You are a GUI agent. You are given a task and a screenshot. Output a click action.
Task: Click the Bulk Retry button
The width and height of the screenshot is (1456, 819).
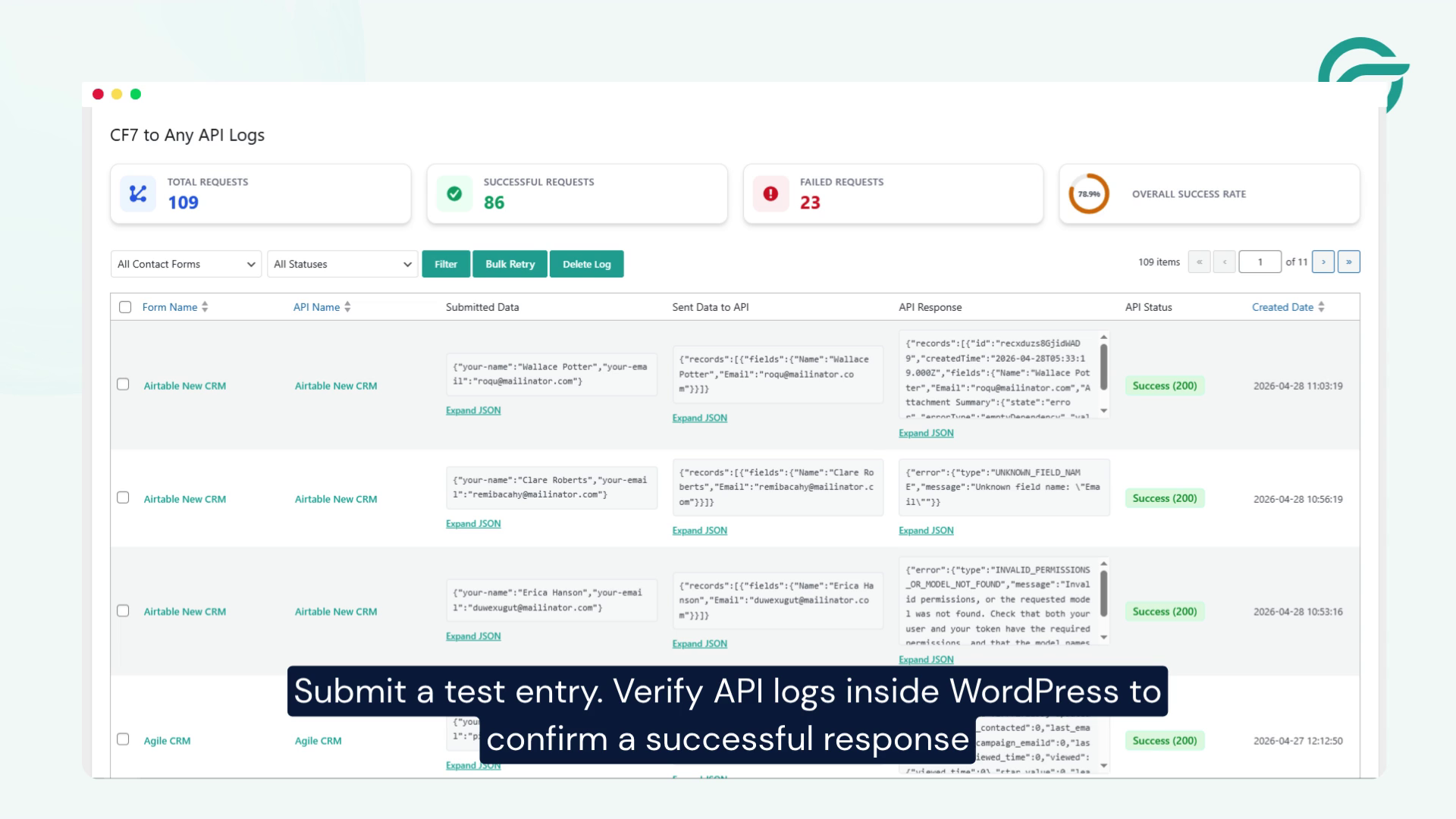(x=510, y=264)
